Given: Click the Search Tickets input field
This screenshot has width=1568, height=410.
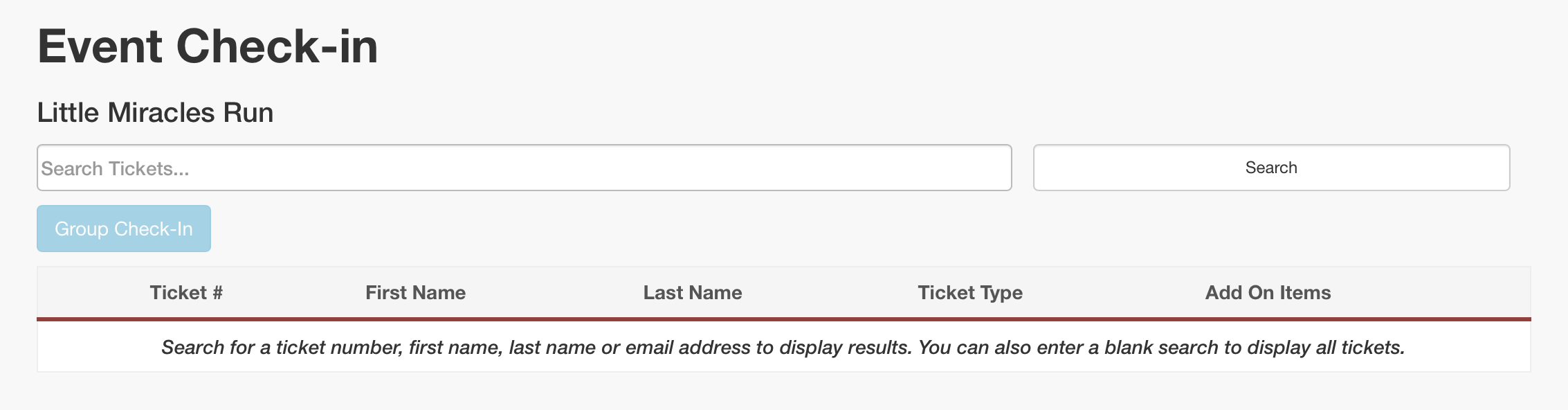Looking at the screenshot, I should click(x=524, y=168).
